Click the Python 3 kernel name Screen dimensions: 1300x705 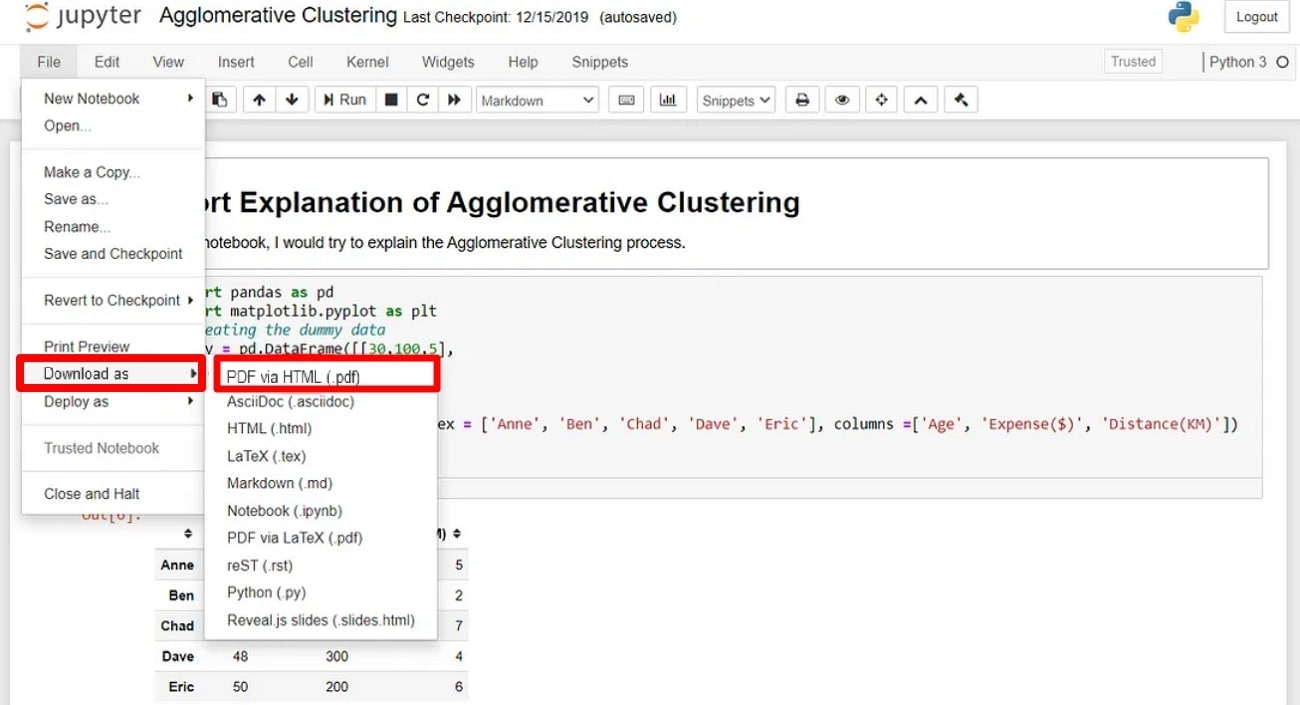tap(1237, 62)
